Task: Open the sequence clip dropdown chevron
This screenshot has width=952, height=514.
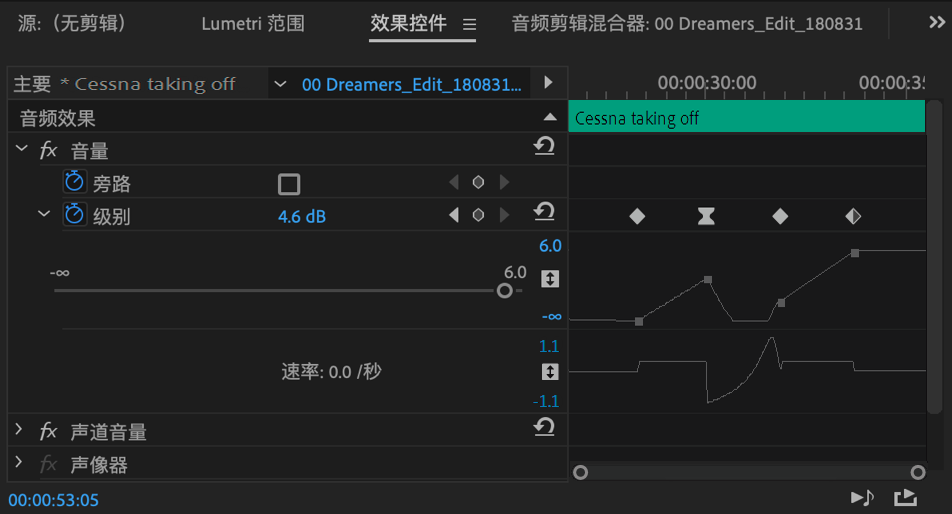Action: click(x=280, y=84)
